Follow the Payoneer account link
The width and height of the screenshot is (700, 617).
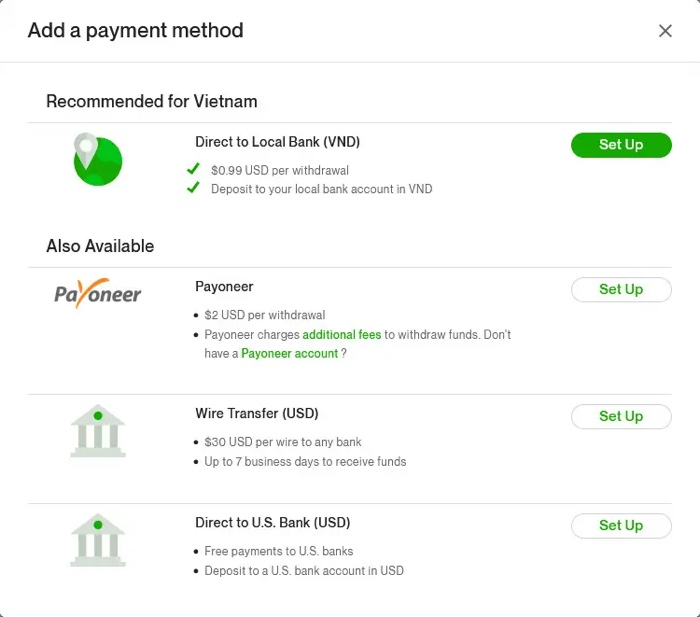click(x=290, y=354)
